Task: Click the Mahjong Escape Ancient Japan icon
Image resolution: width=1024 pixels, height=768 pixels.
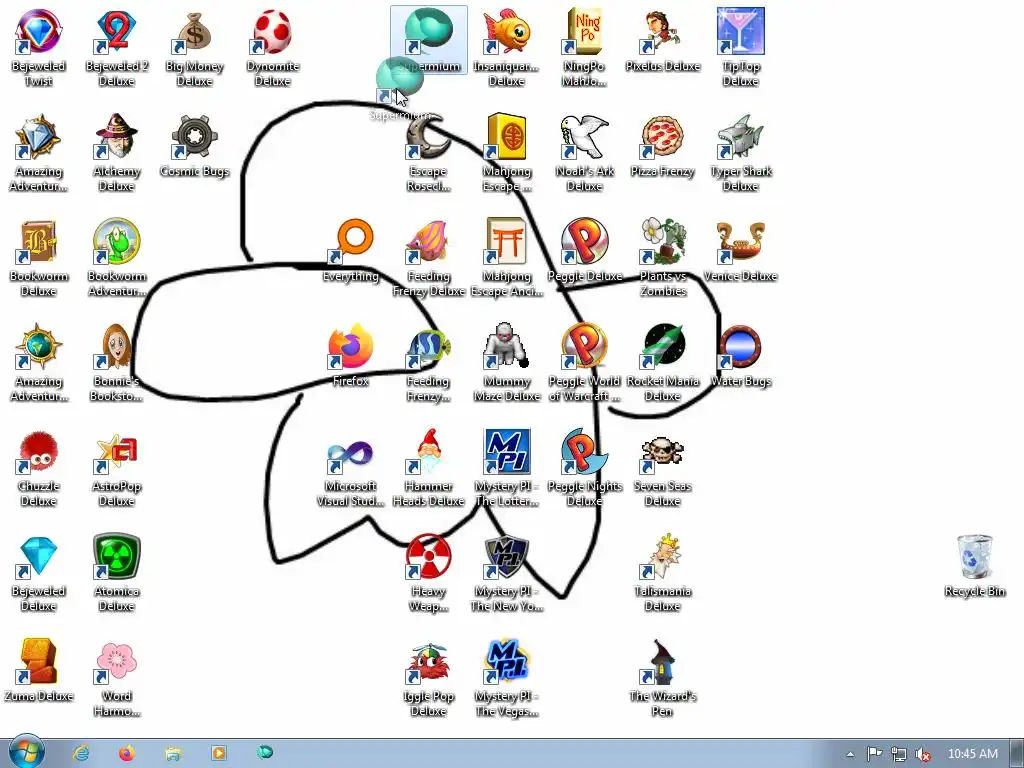Action: [507, 257]
